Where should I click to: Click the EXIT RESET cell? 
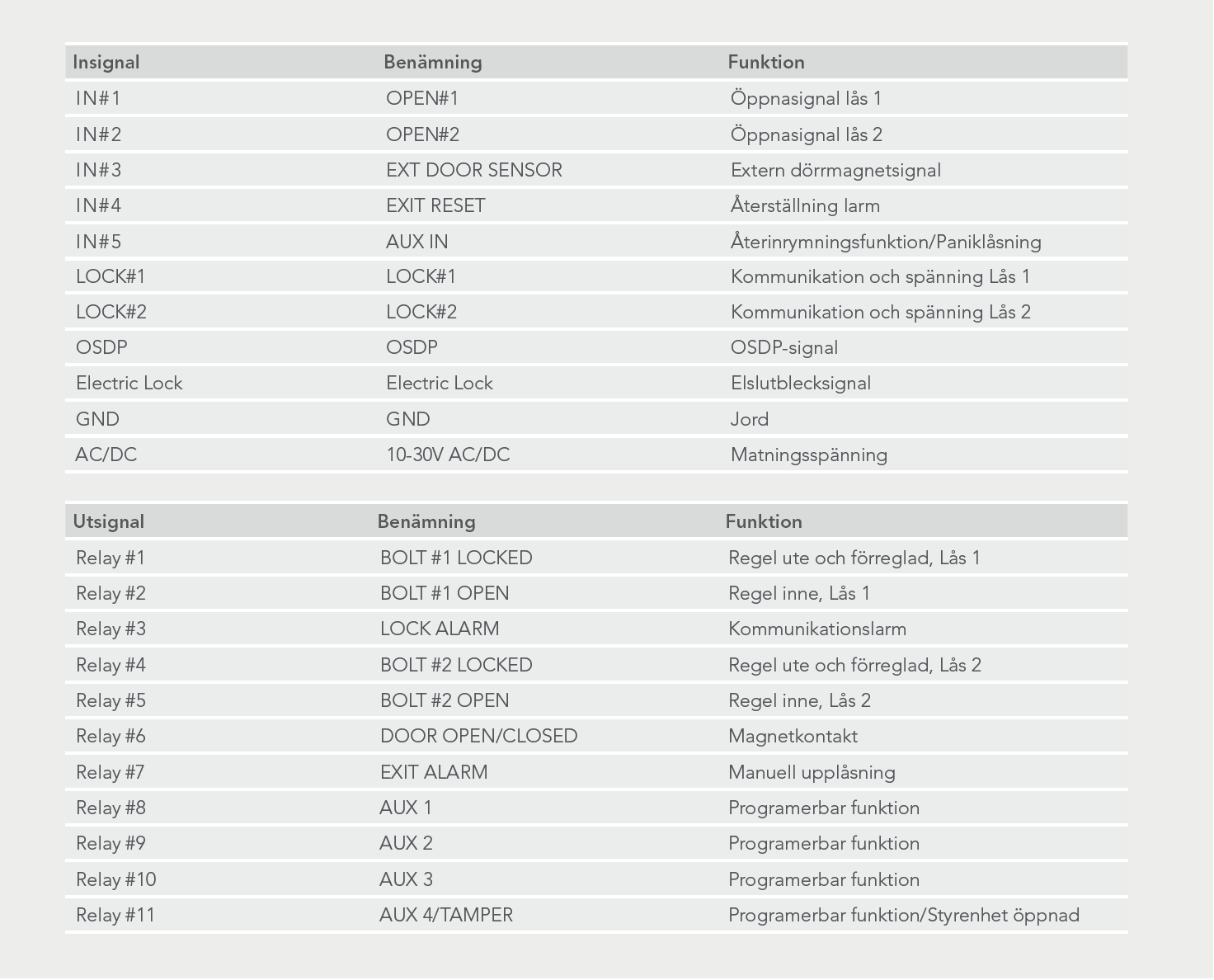tap(435, 205)
